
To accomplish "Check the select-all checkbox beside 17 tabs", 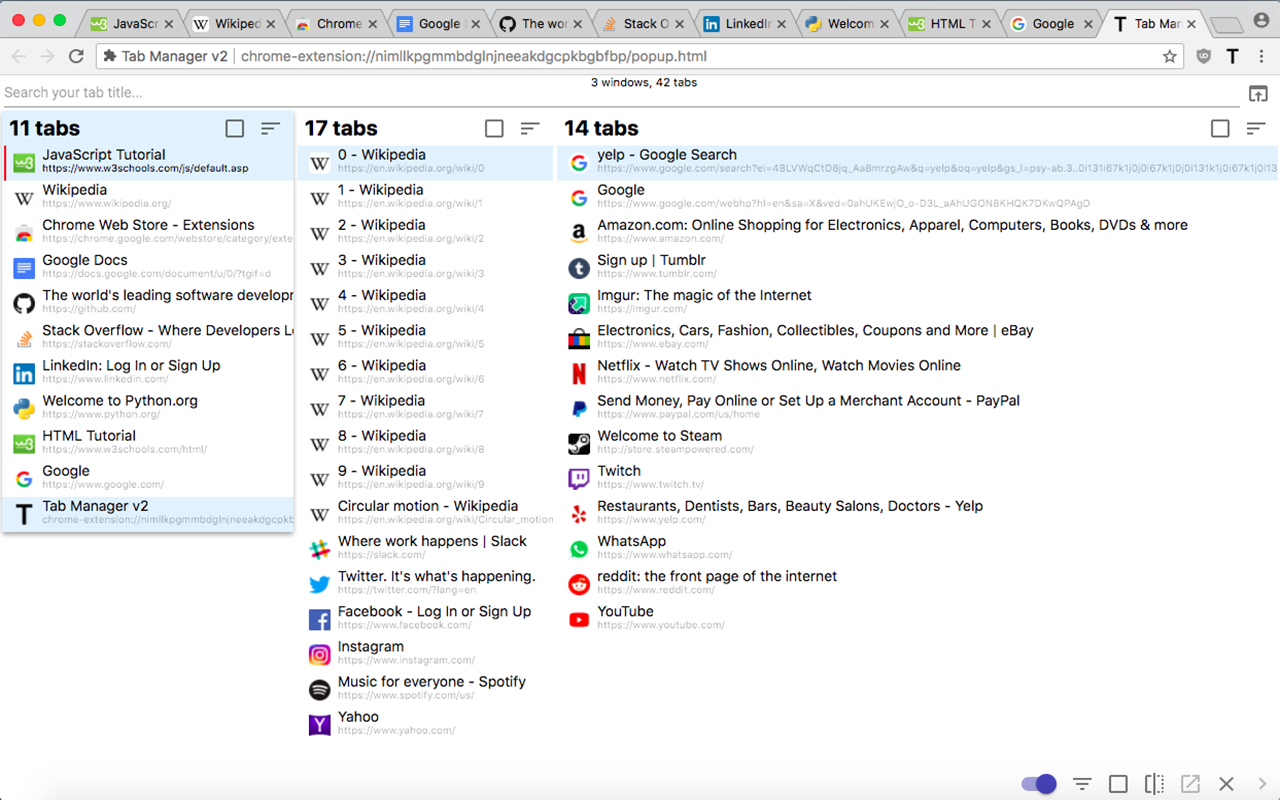I will 494,128.
